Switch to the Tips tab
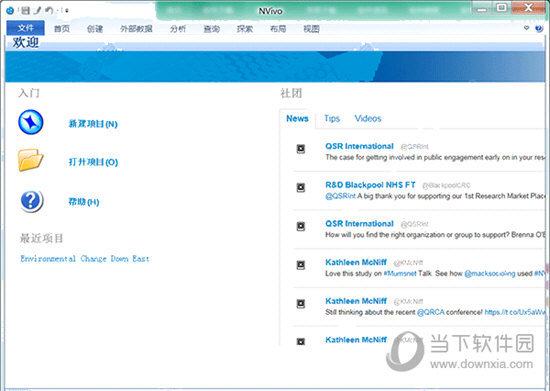The height and width of the screenshot is (391, 550). (x=332, y=119)
